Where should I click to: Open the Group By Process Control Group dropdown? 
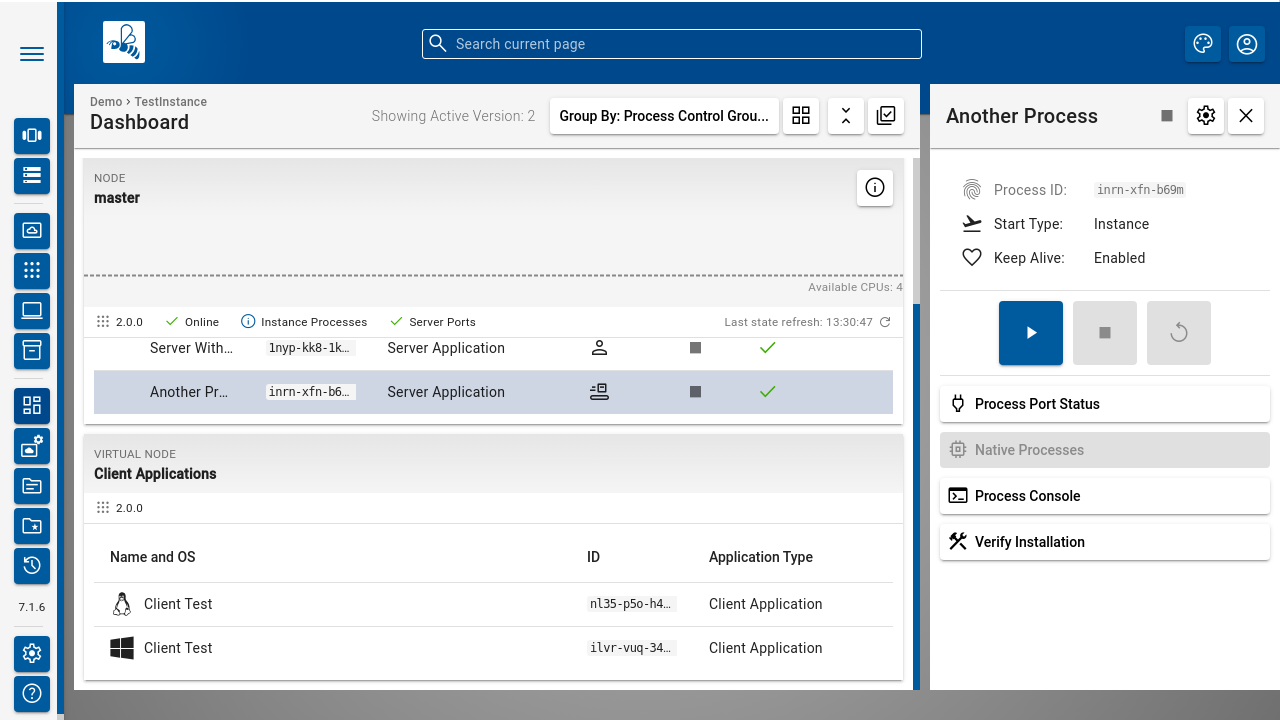(664, 116)
